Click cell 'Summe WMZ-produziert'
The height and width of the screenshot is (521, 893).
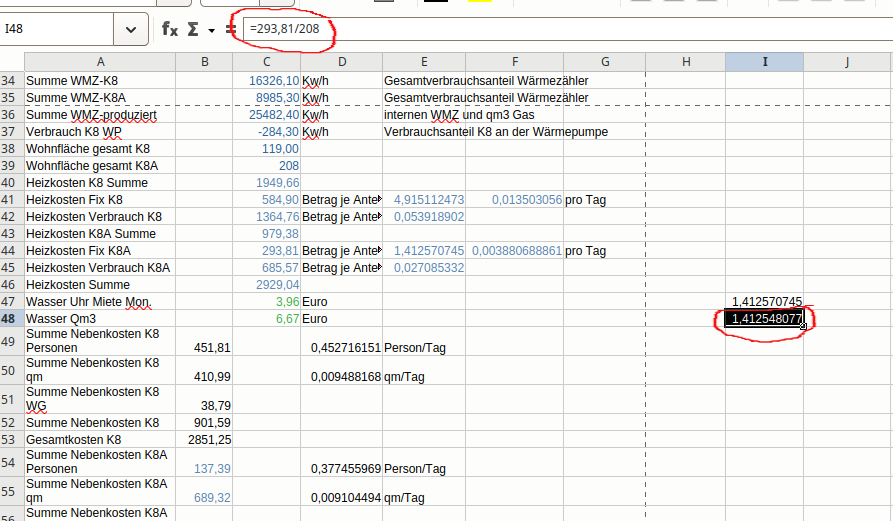tap(100, 115)
